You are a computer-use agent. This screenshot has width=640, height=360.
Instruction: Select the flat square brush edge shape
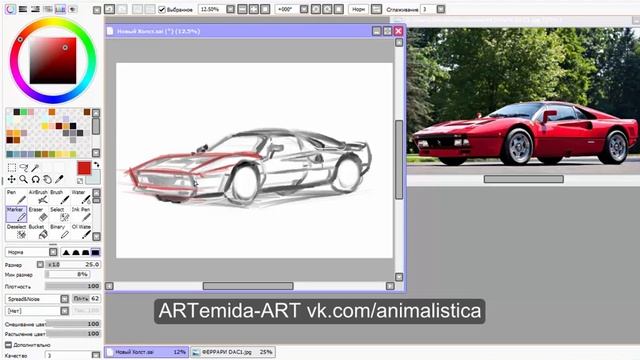pyautogui.click(x=96, y=252)
